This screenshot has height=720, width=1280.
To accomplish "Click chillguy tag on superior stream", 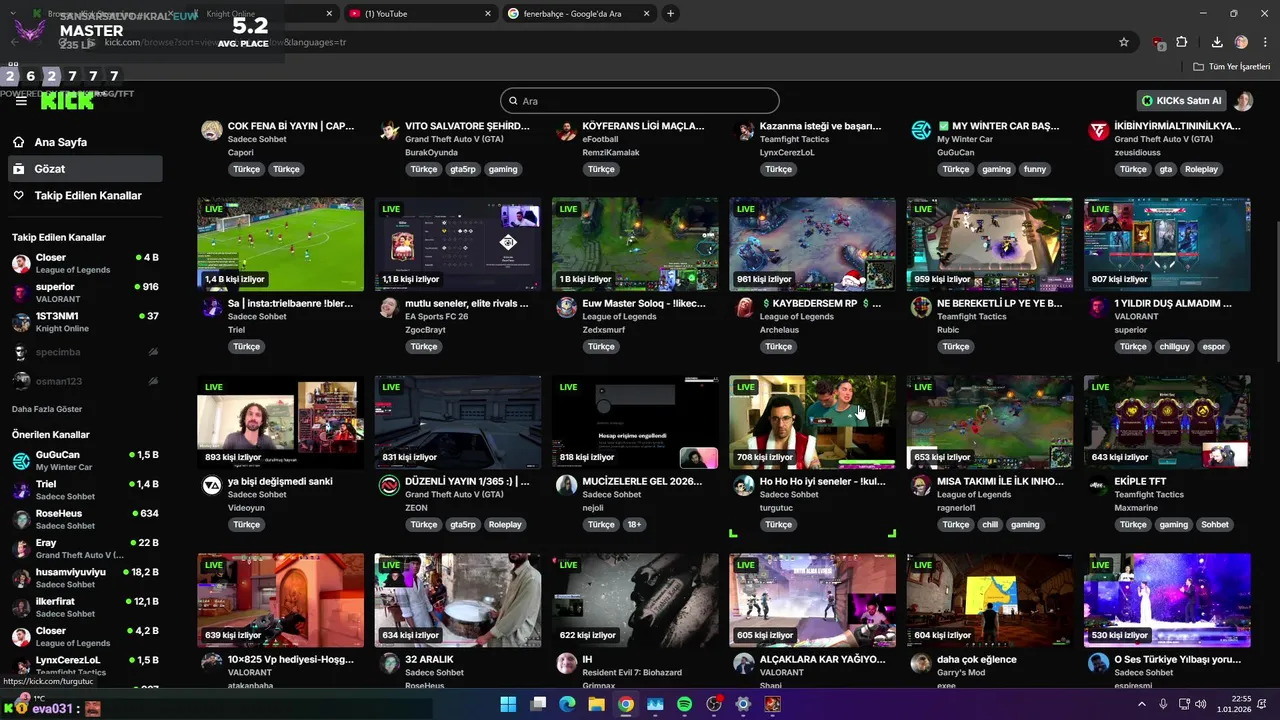I will pyautogui.click(x=1174, y=347).
